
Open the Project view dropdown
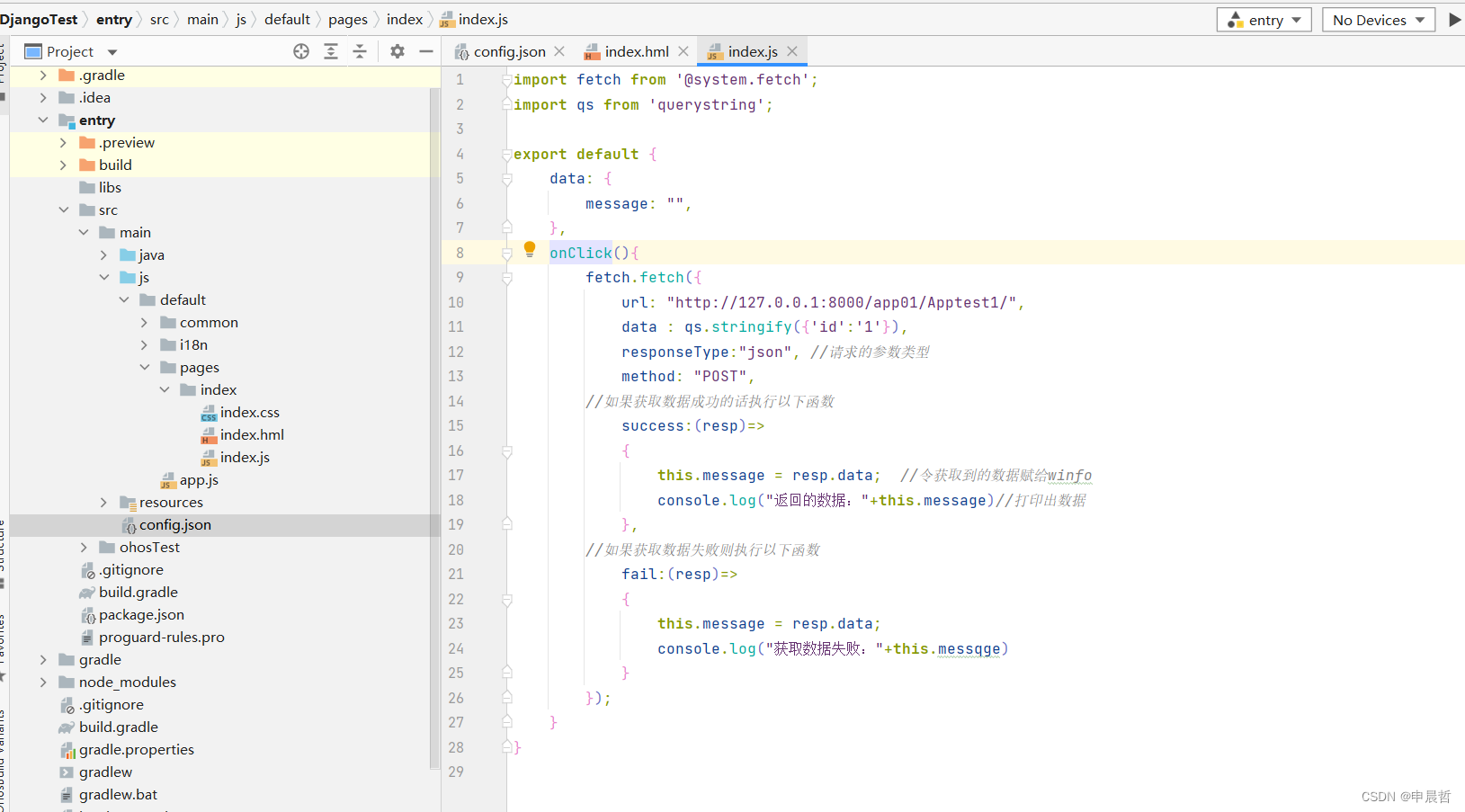pyautogui.click(x=112, y=51)
